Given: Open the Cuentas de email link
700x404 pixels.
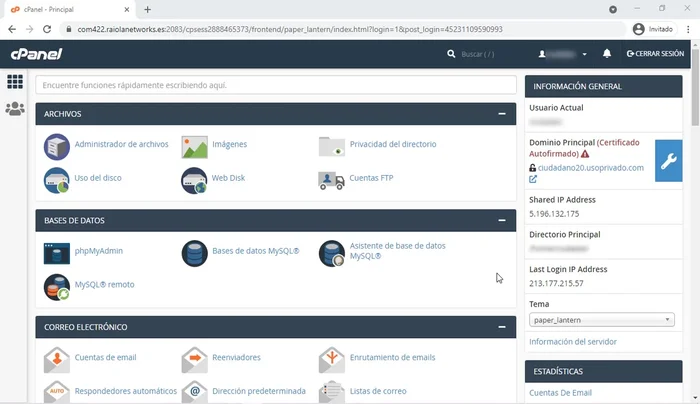Looking at the screenshot, I should tap(105, 357).
